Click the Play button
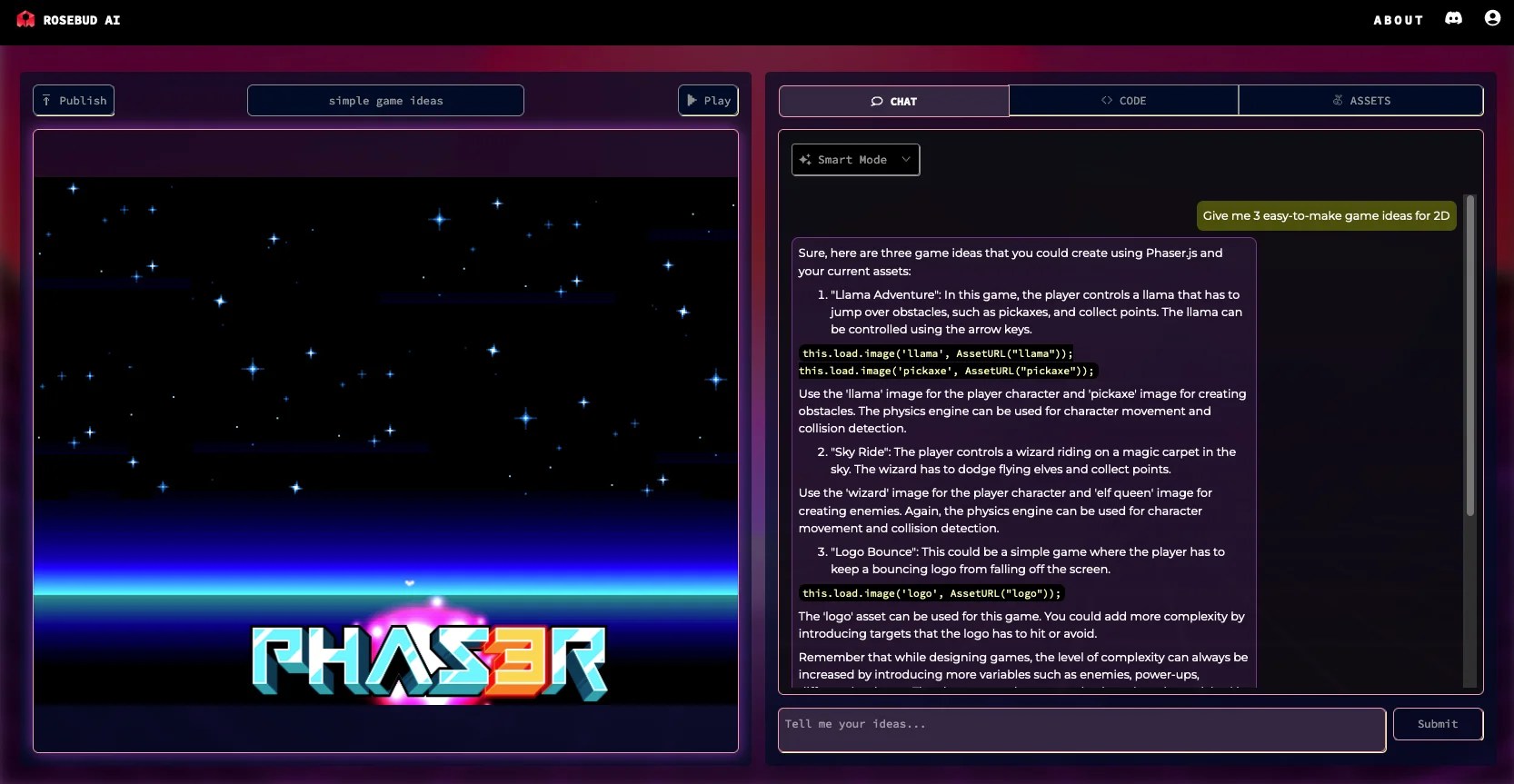 pyautogui.click(x=708, y=101)
